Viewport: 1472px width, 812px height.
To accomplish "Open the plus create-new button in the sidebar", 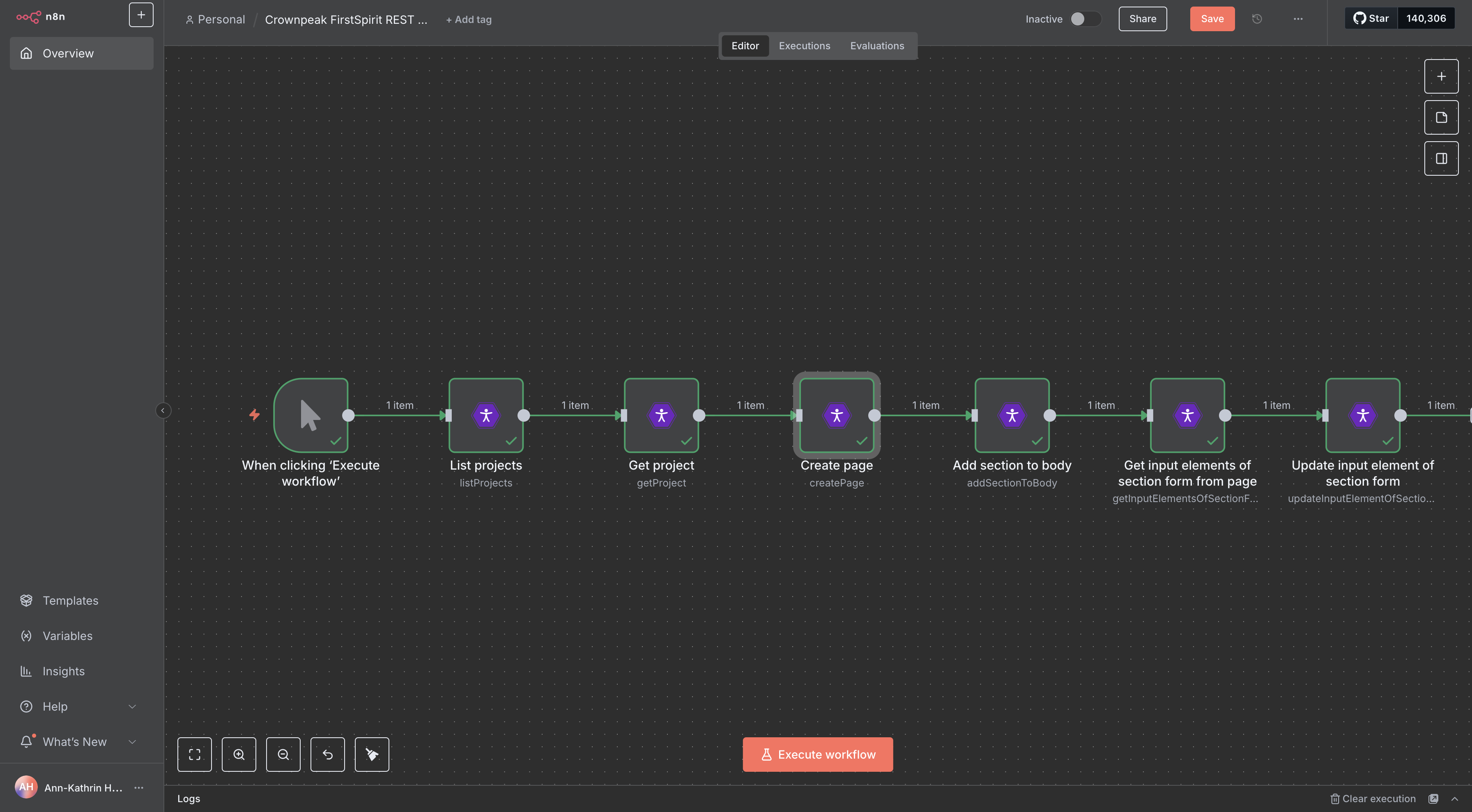I will (140, 15).
